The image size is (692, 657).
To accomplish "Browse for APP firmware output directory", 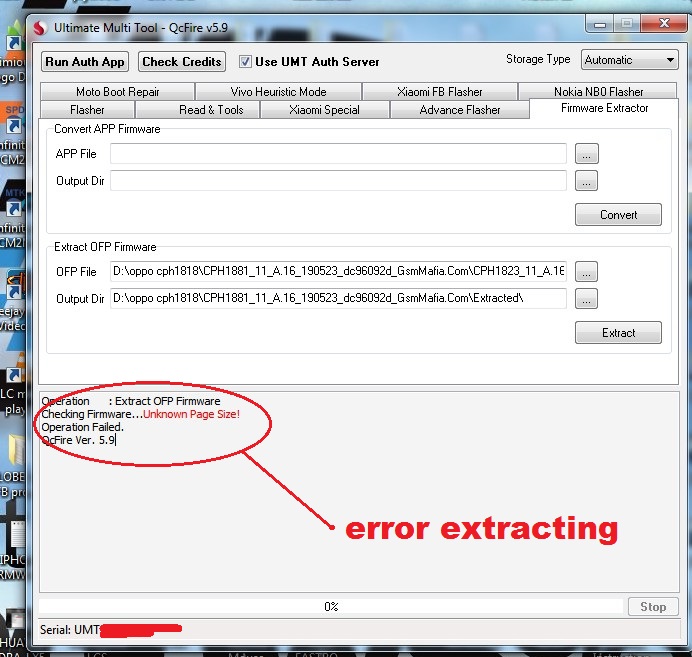I will [586, 180].
